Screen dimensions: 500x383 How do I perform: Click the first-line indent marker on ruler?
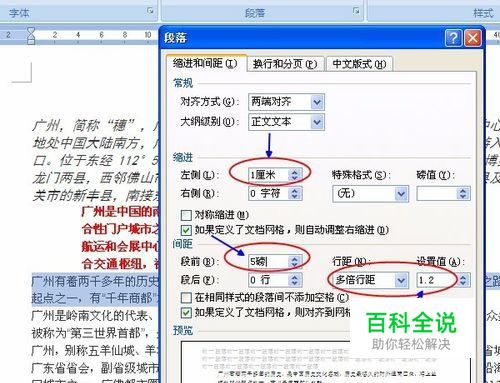(31, 31)
